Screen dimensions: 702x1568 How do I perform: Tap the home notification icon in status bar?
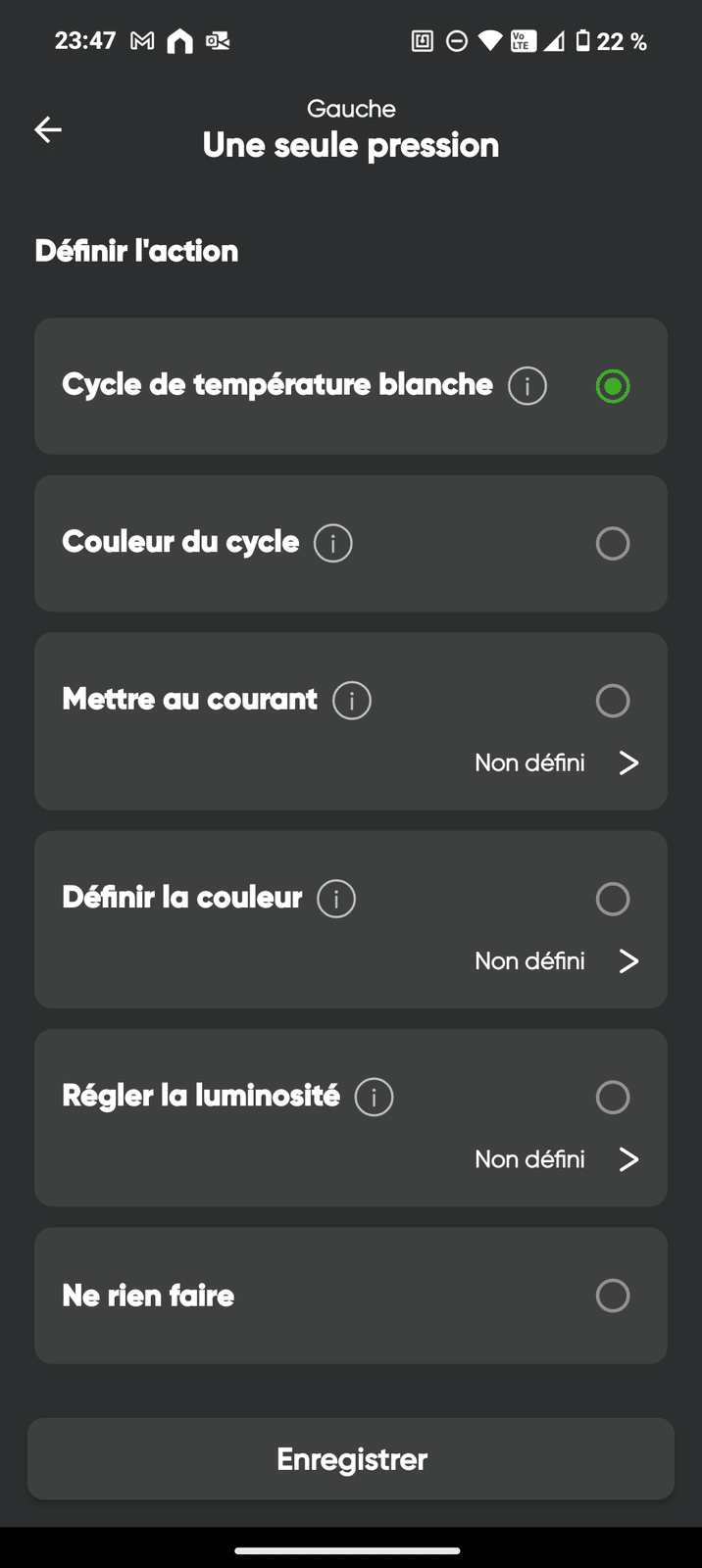pyautogui.click(x=180, y=41)
